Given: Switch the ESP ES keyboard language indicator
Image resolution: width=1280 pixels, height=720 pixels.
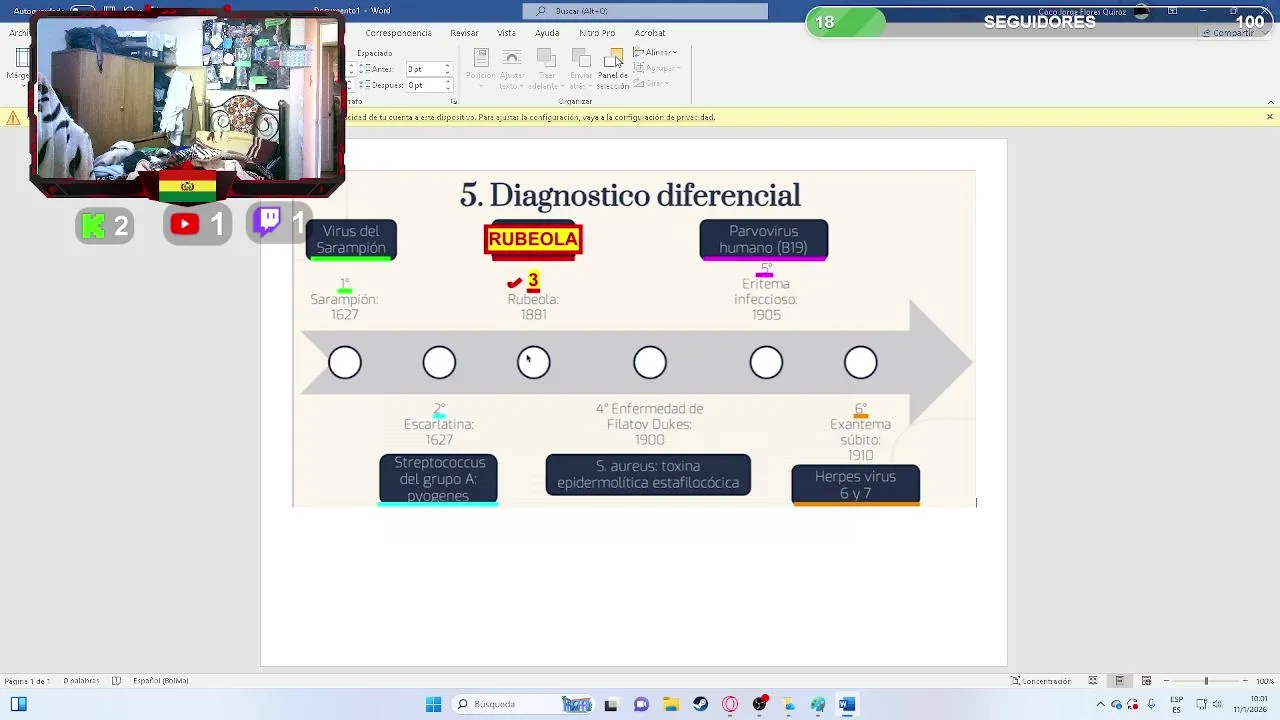Looking at the screenshot, I should click(x=1177, y=704).
